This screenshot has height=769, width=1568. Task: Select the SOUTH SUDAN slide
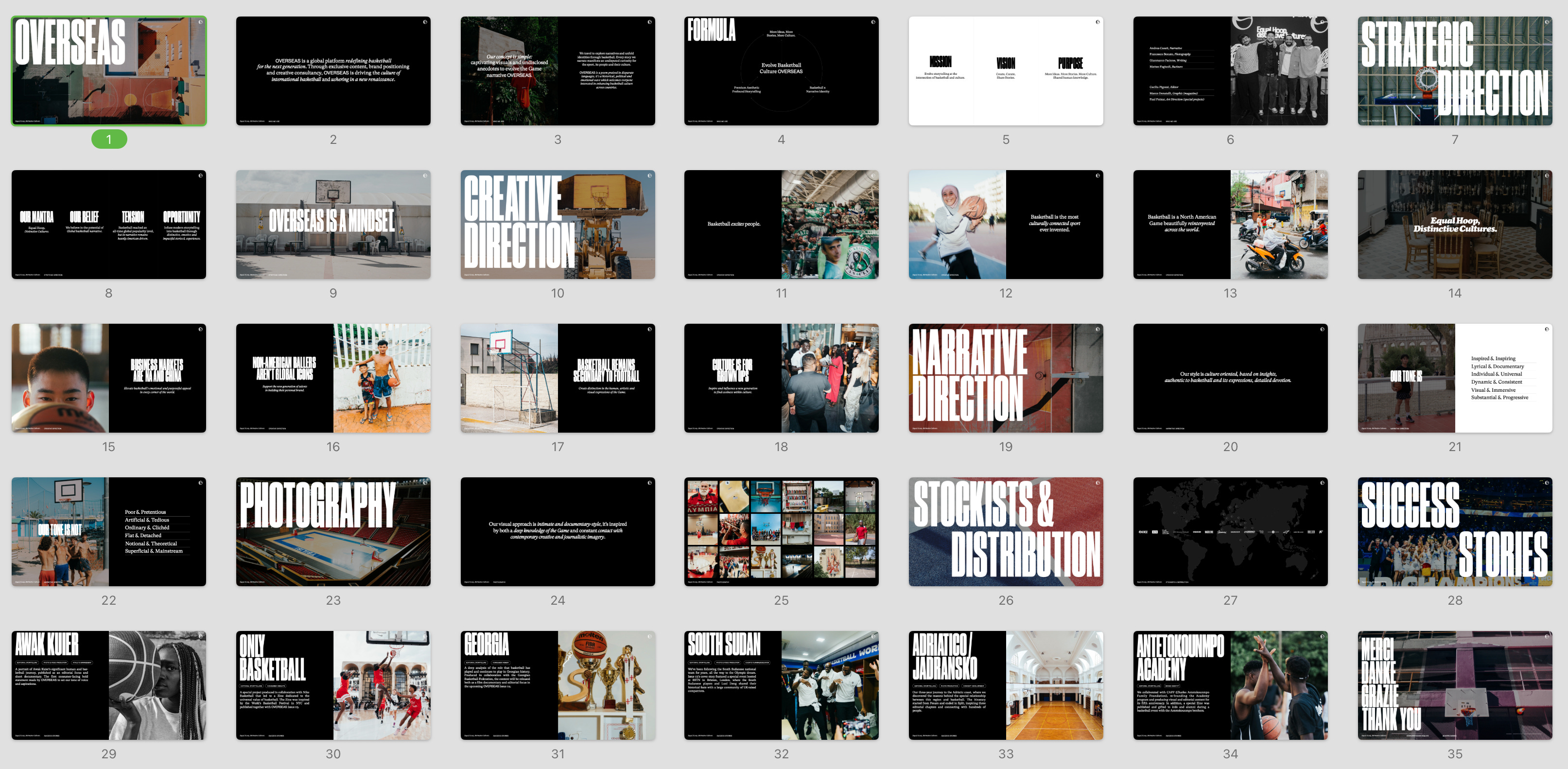(781, 685)
